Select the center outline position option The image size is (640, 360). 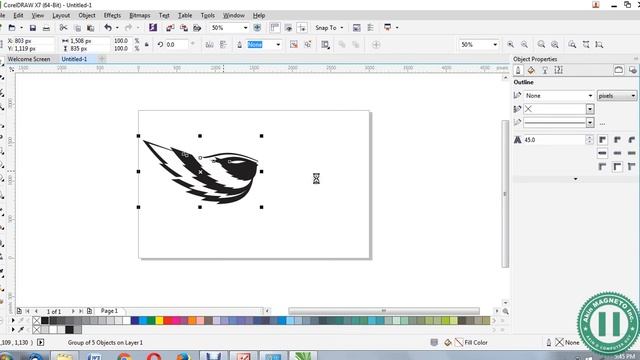tap(617, 167)
